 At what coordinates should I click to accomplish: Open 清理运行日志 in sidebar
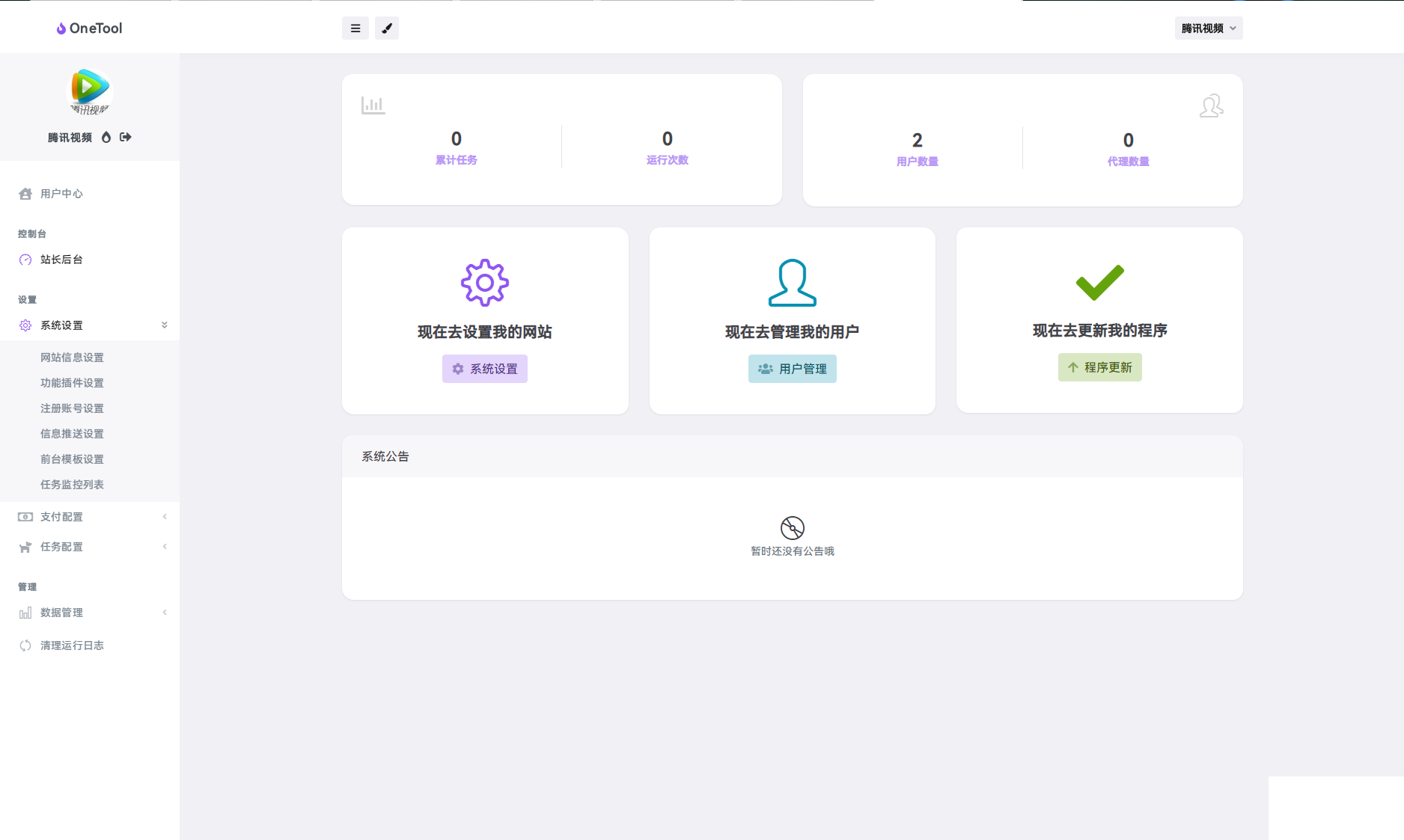(90, 646)
